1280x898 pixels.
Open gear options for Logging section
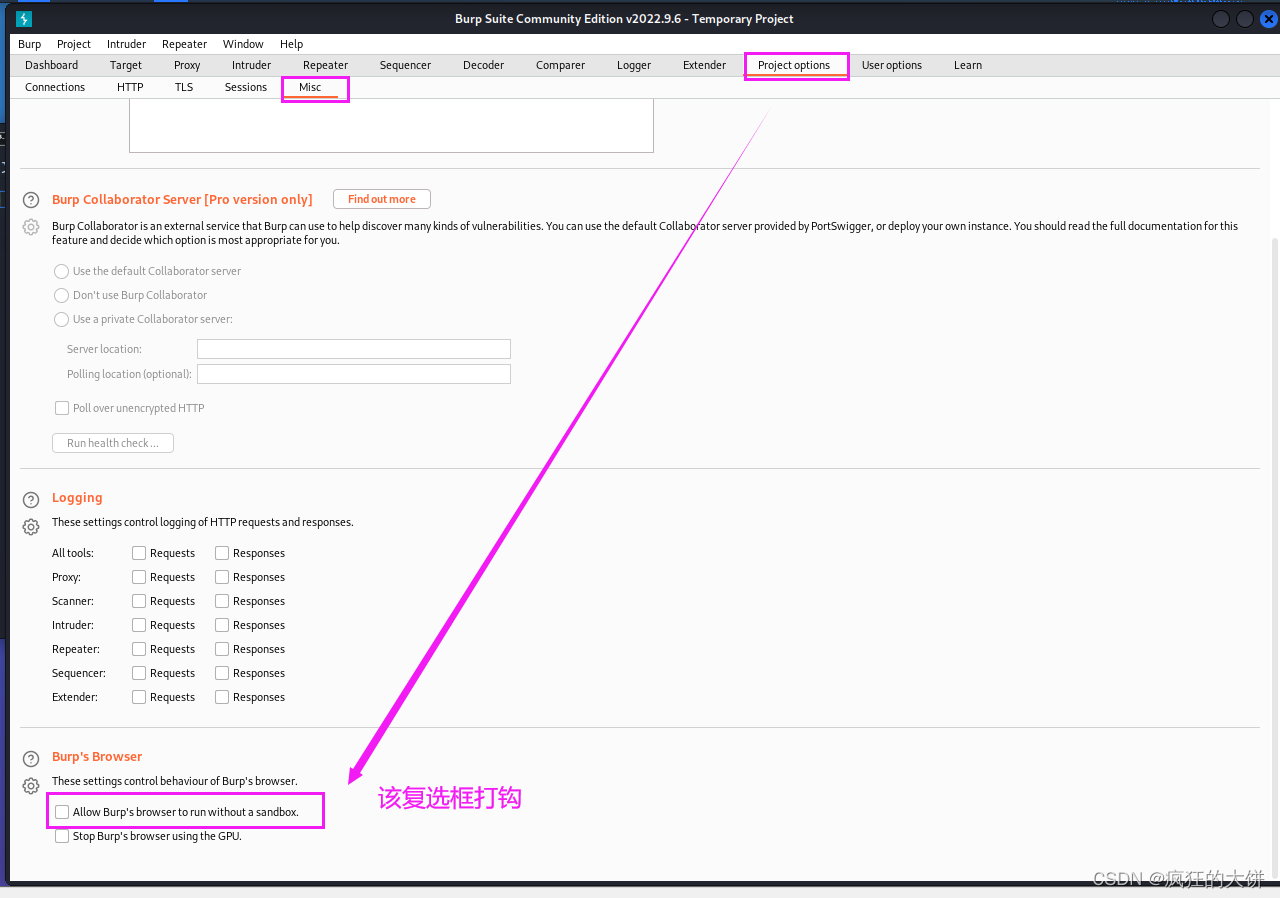click(31, 526)
